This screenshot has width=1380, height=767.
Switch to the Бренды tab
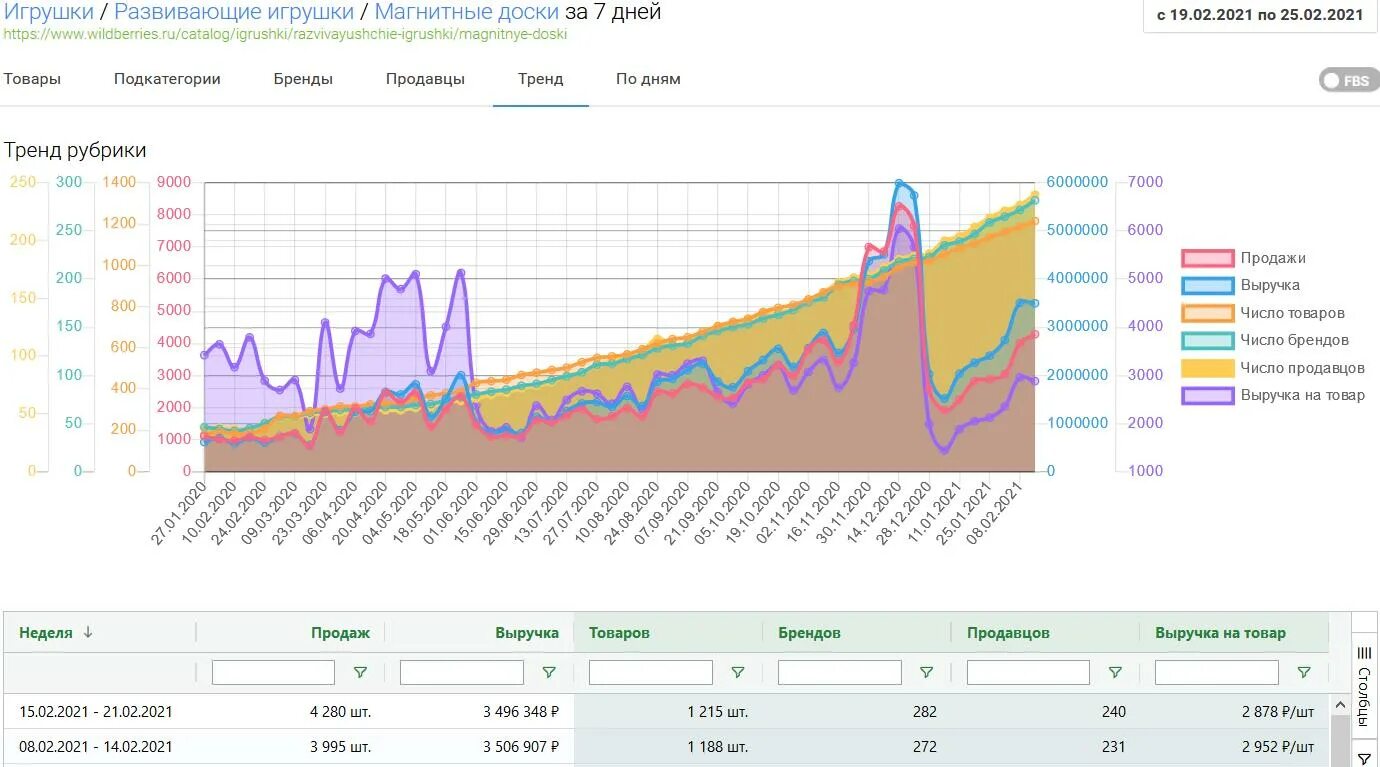click(303, 79)
